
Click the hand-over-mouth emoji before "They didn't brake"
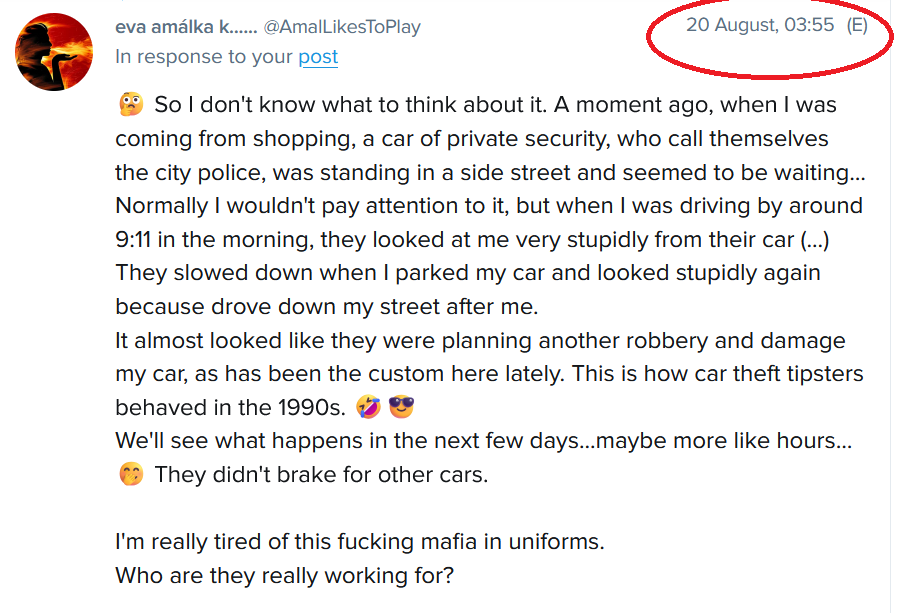pos(130,475)
